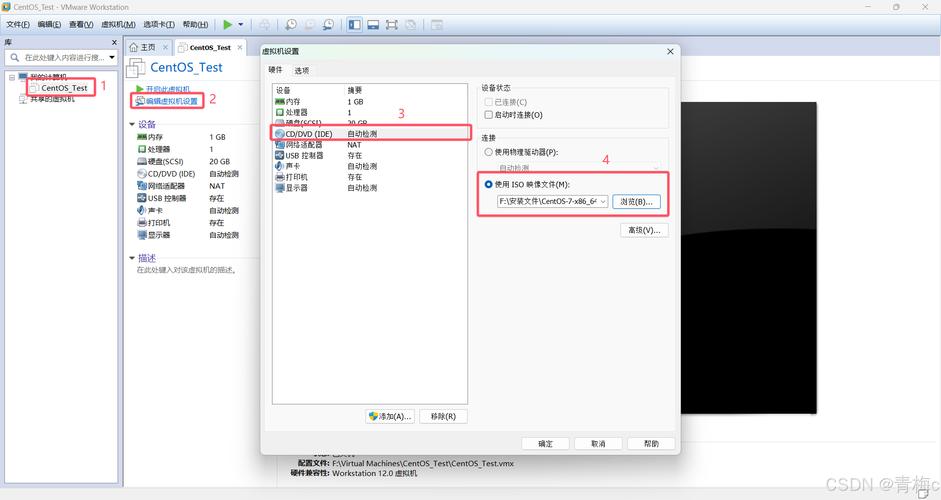Toggle the library sidebar view icon
The width and height of the screenshot is (941, 500).
coord(355,25)
